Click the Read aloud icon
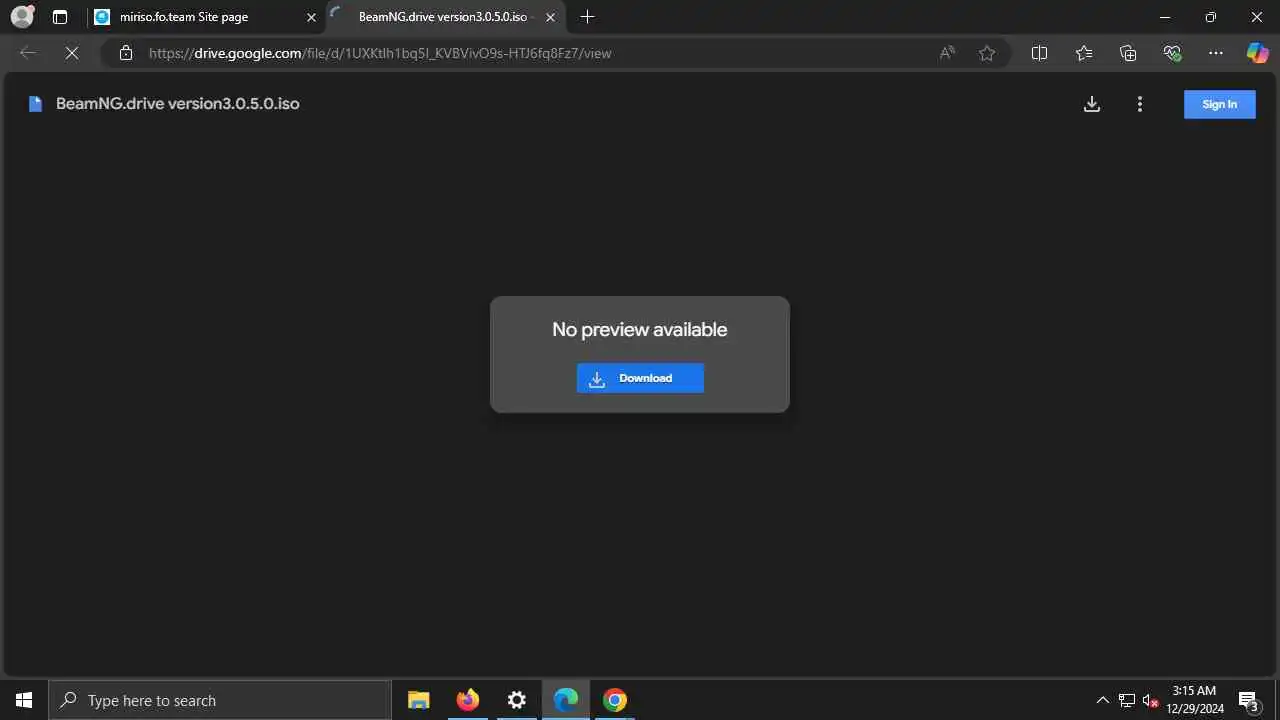The width and height of the screenshot is (1280, 720). pos(947,53)
